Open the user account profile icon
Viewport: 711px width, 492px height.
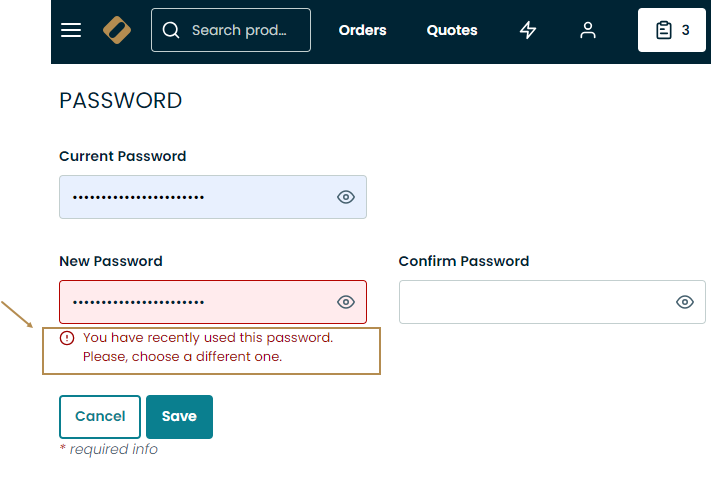pos(588,30)
